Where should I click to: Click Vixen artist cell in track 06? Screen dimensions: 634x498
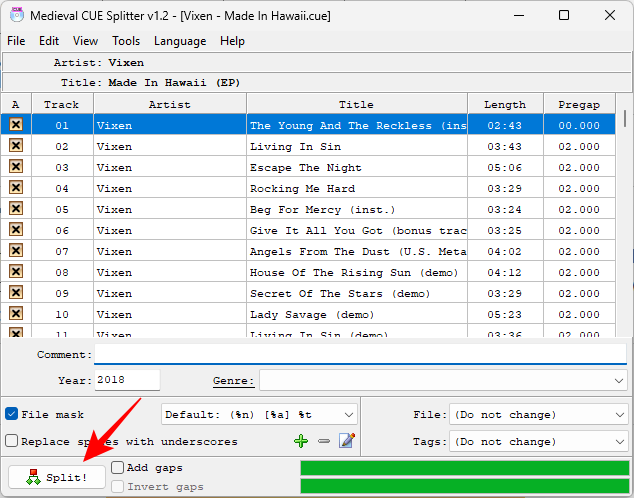(x=170, y=230)
